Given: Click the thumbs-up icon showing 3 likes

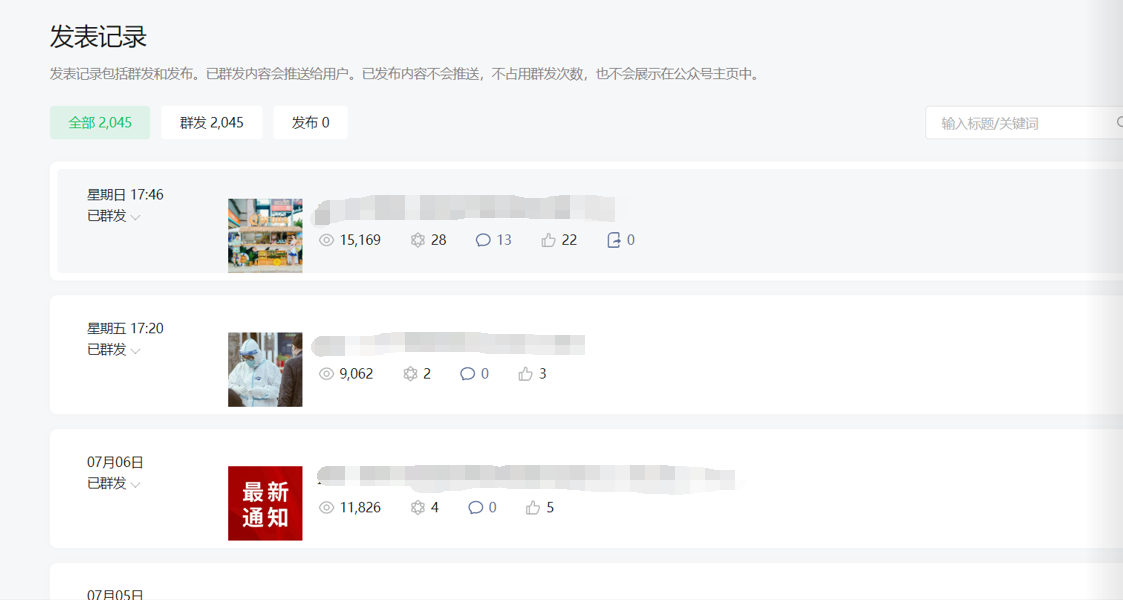Looking at the screenshot, I should pyautogui.click(x=526, y=374).
